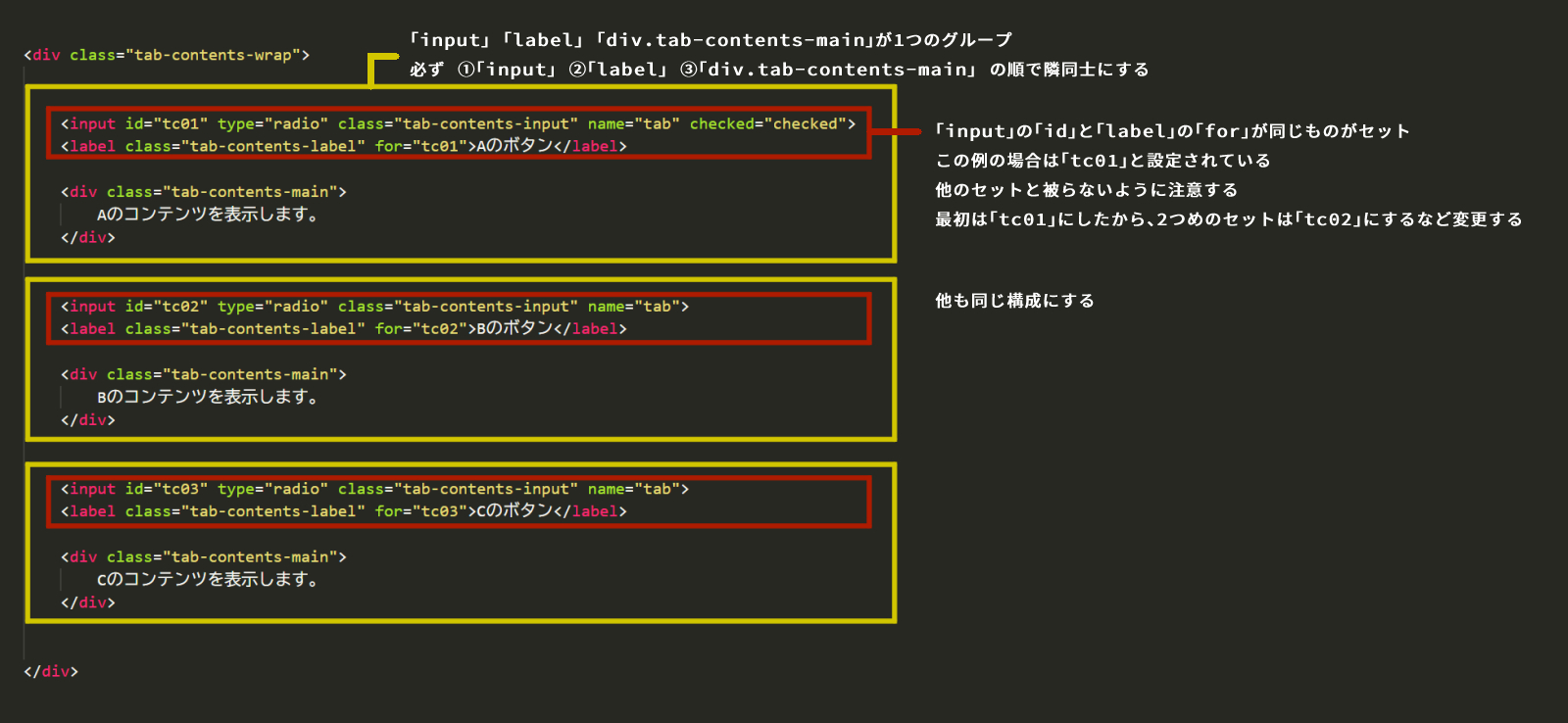1568x723 pixels.
Task: Click the input line with id tc02
Action: [374, 307]
